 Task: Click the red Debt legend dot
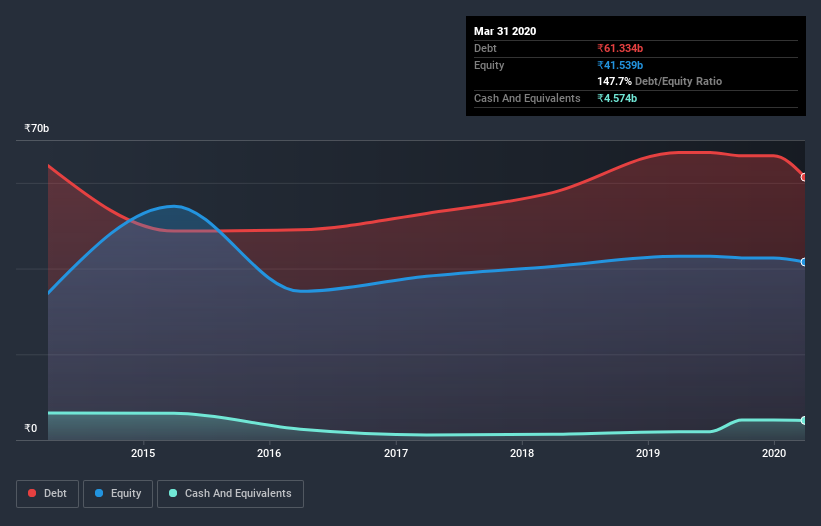tap(32, 493)
